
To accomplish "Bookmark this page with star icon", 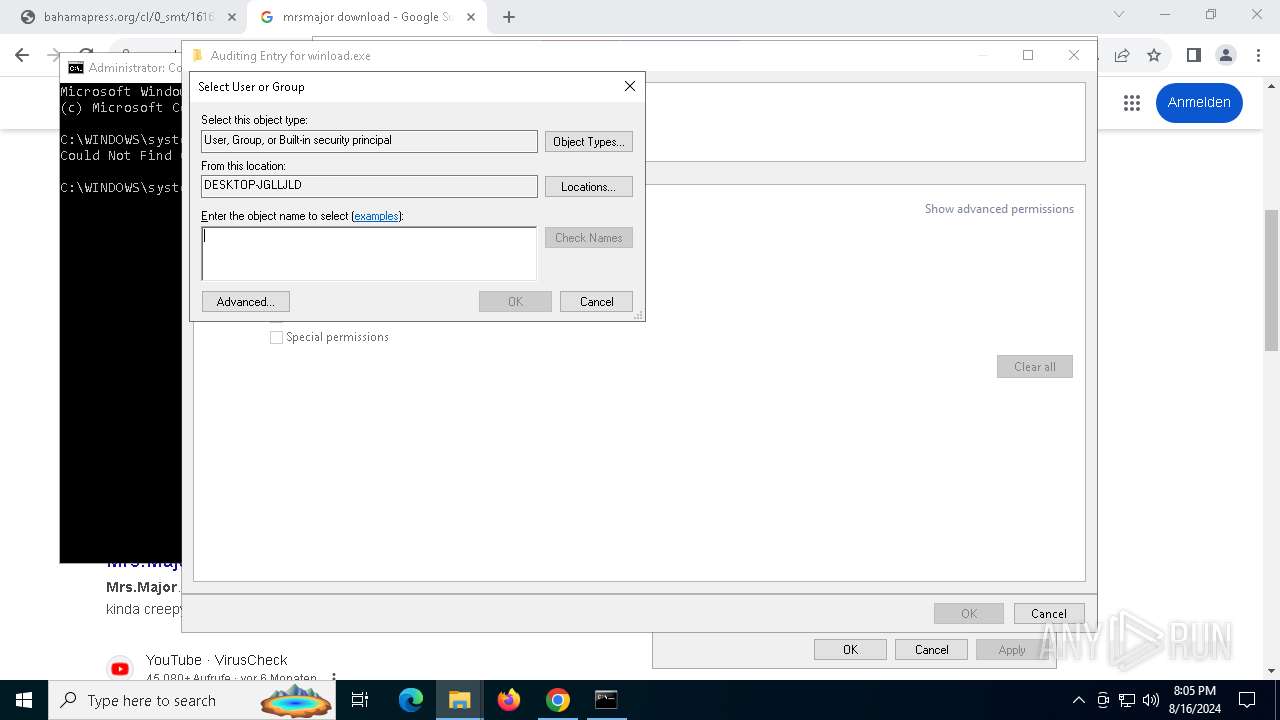I will (x=1154, y=56).
